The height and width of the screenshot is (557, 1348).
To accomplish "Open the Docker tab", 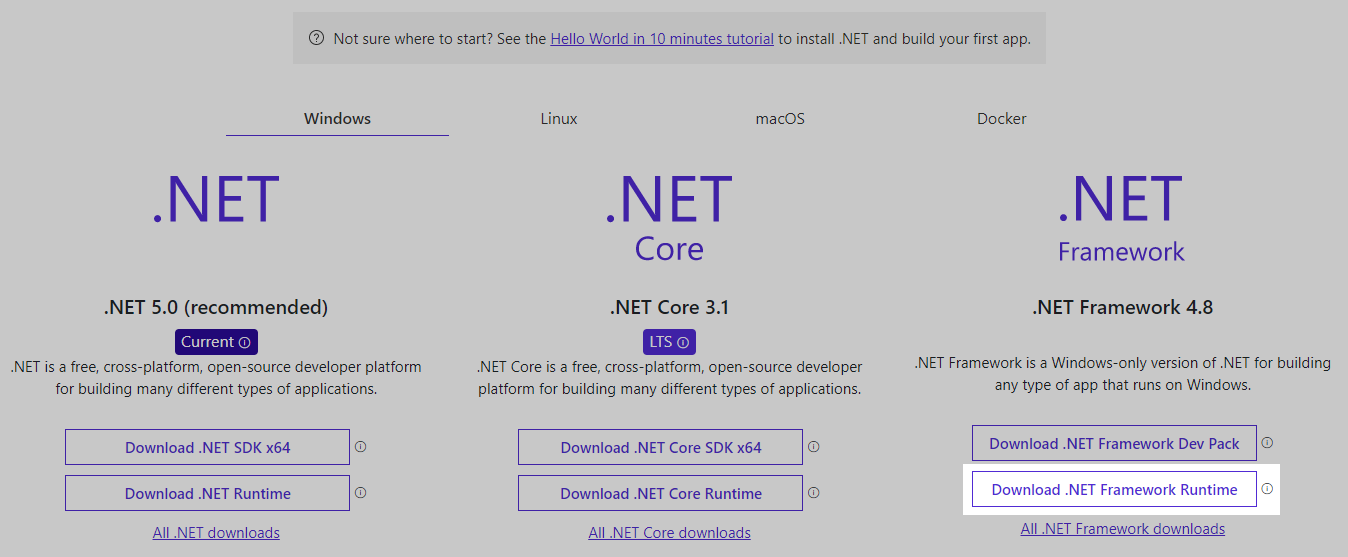I will 1002,118.
